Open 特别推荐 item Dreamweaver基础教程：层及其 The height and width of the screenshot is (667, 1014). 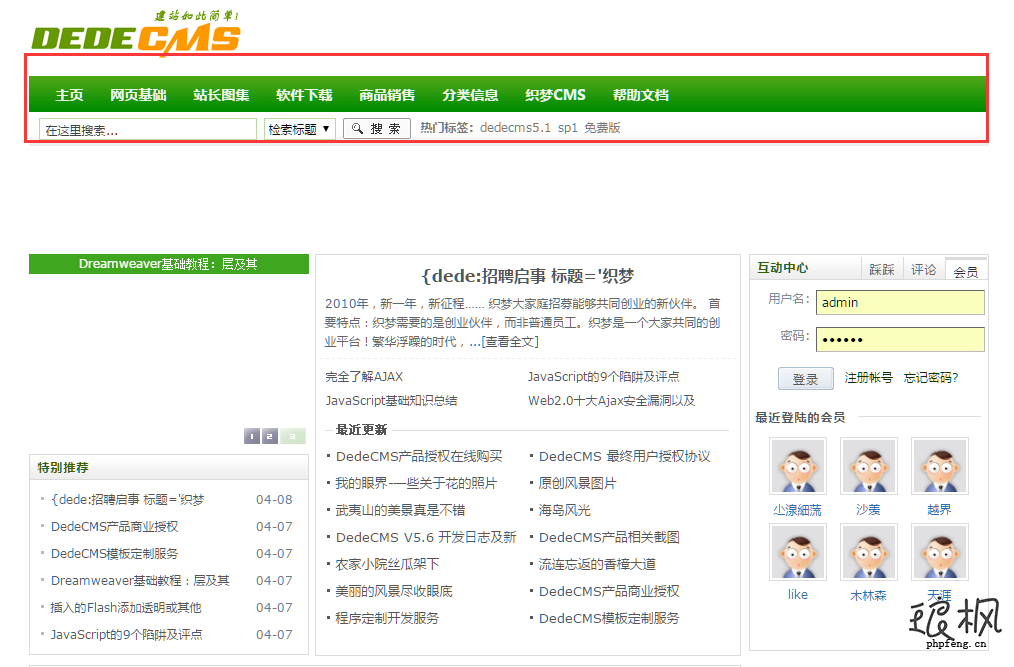[140, 580]
